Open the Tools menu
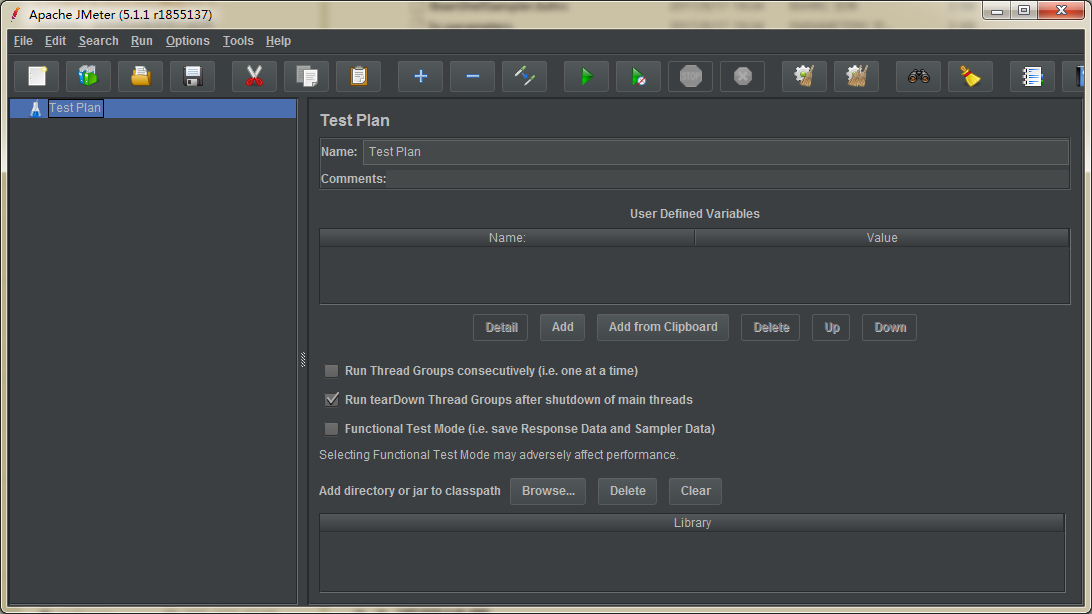 pyautogui.click(x=237, y=41)
